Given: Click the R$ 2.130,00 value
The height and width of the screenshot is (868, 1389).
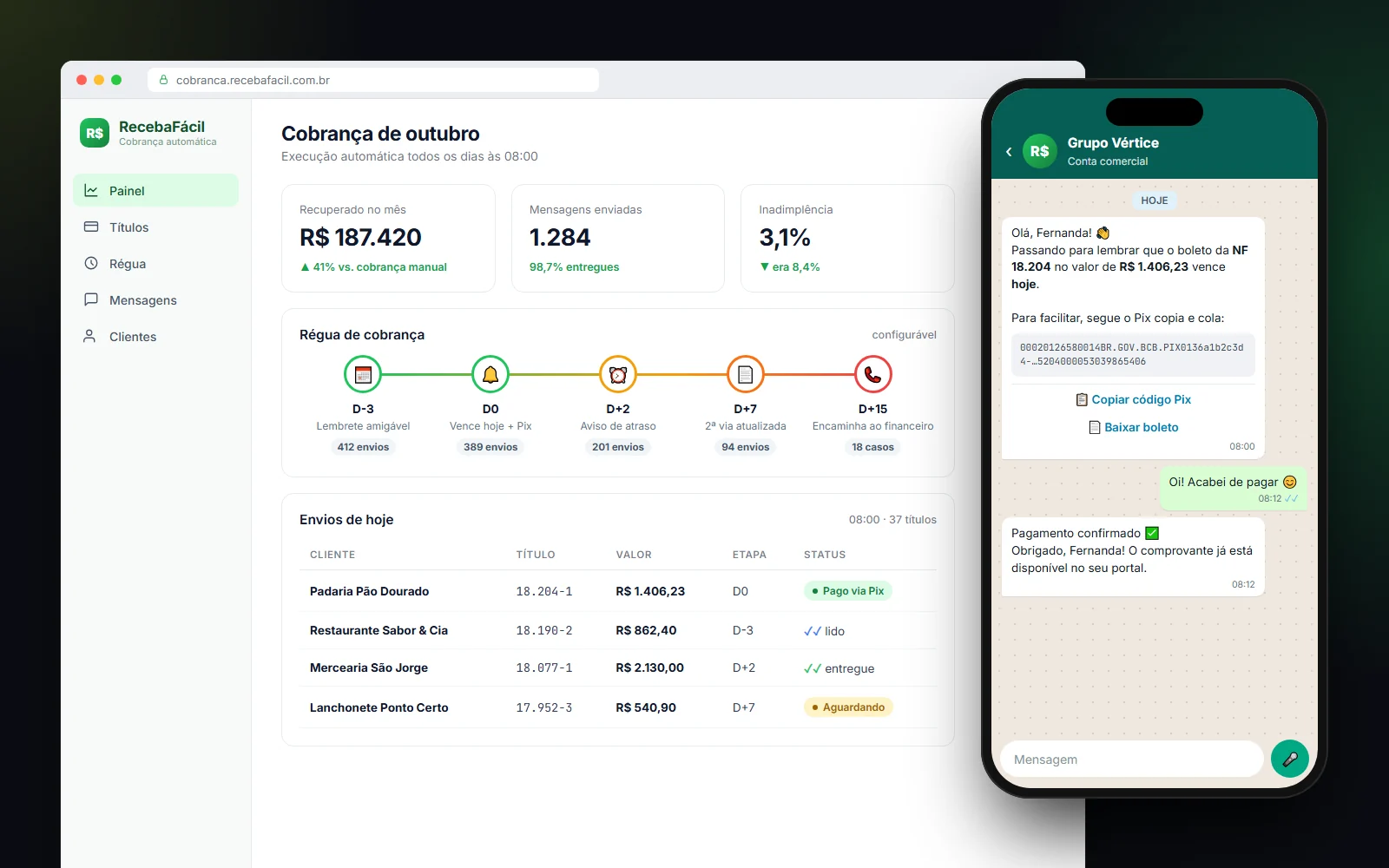Looking at the screenshot, I should [x=650, y=667].
